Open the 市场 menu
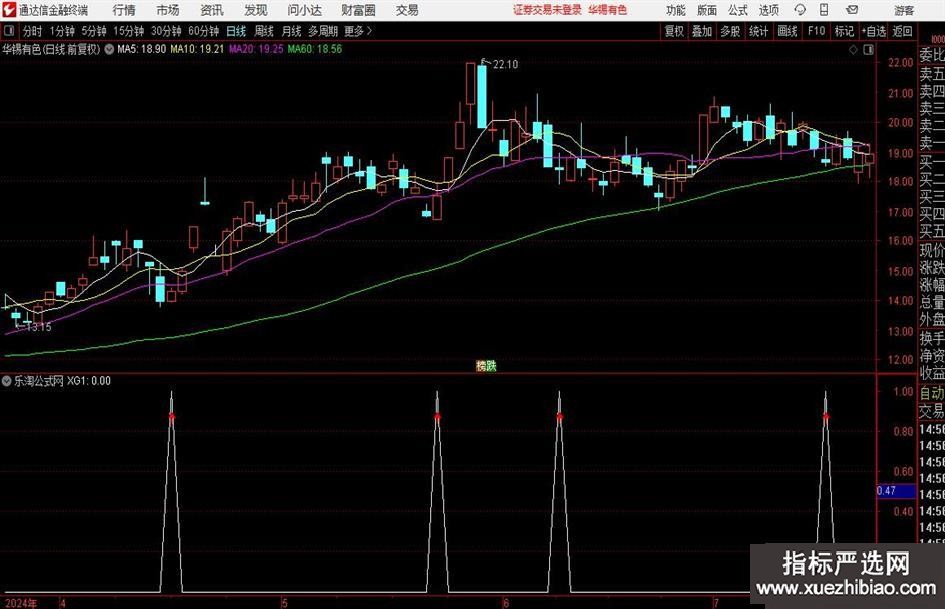The width and height of the screenshot is (945, 609). [x=168, y=10]
